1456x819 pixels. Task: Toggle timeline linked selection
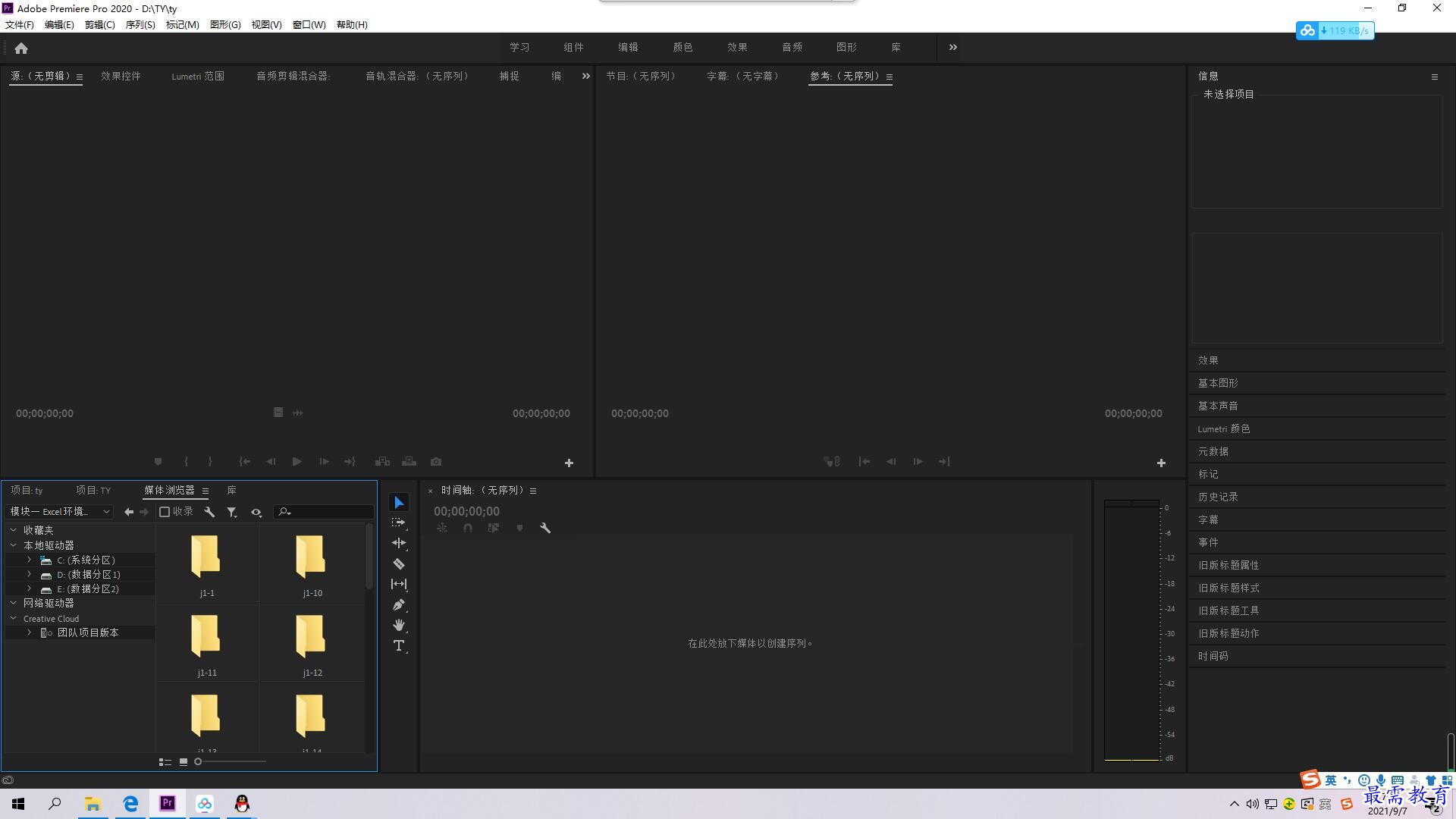(x=494, y=528)
